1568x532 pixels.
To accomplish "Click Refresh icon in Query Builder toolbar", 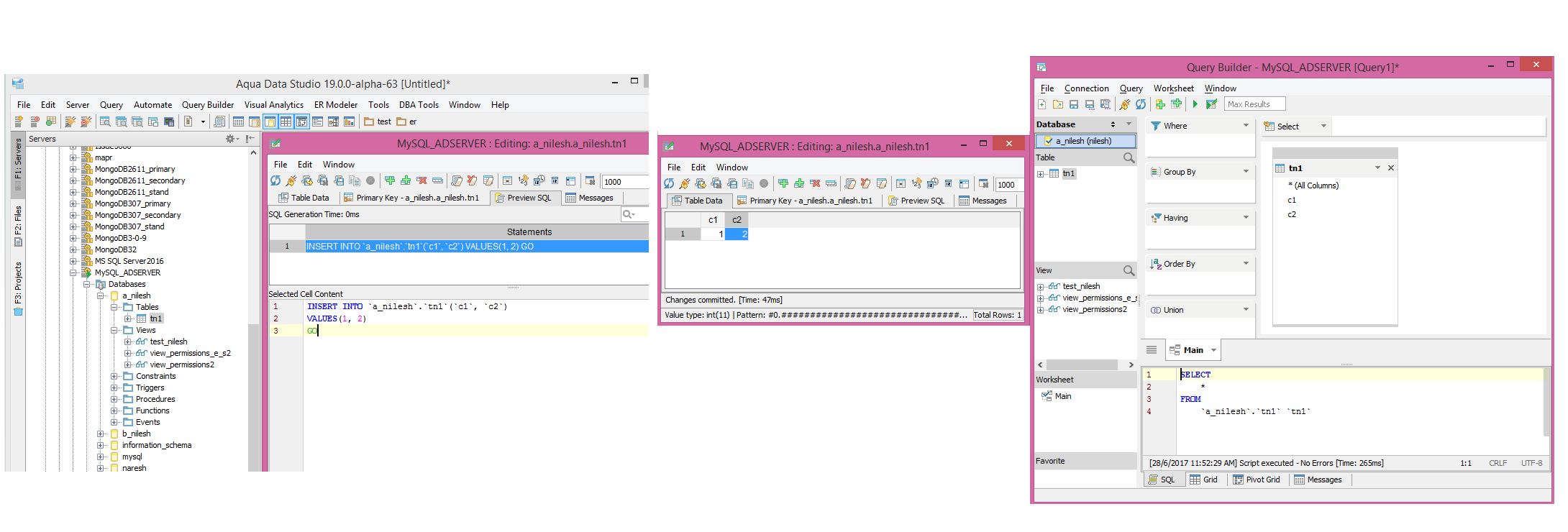I will pyautogui.click(x=1141, y=104).
